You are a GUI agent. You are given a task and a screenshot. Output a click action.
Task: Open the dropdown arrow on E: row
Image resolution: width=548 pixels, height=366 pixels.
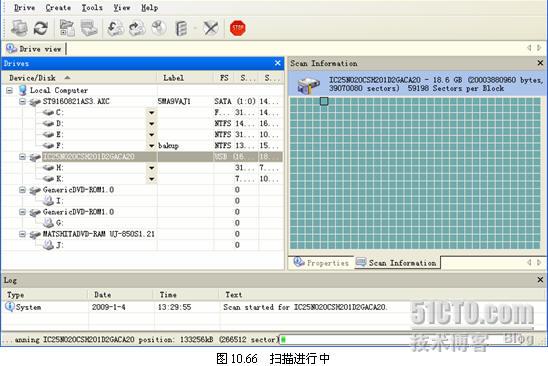pos(151,135)
